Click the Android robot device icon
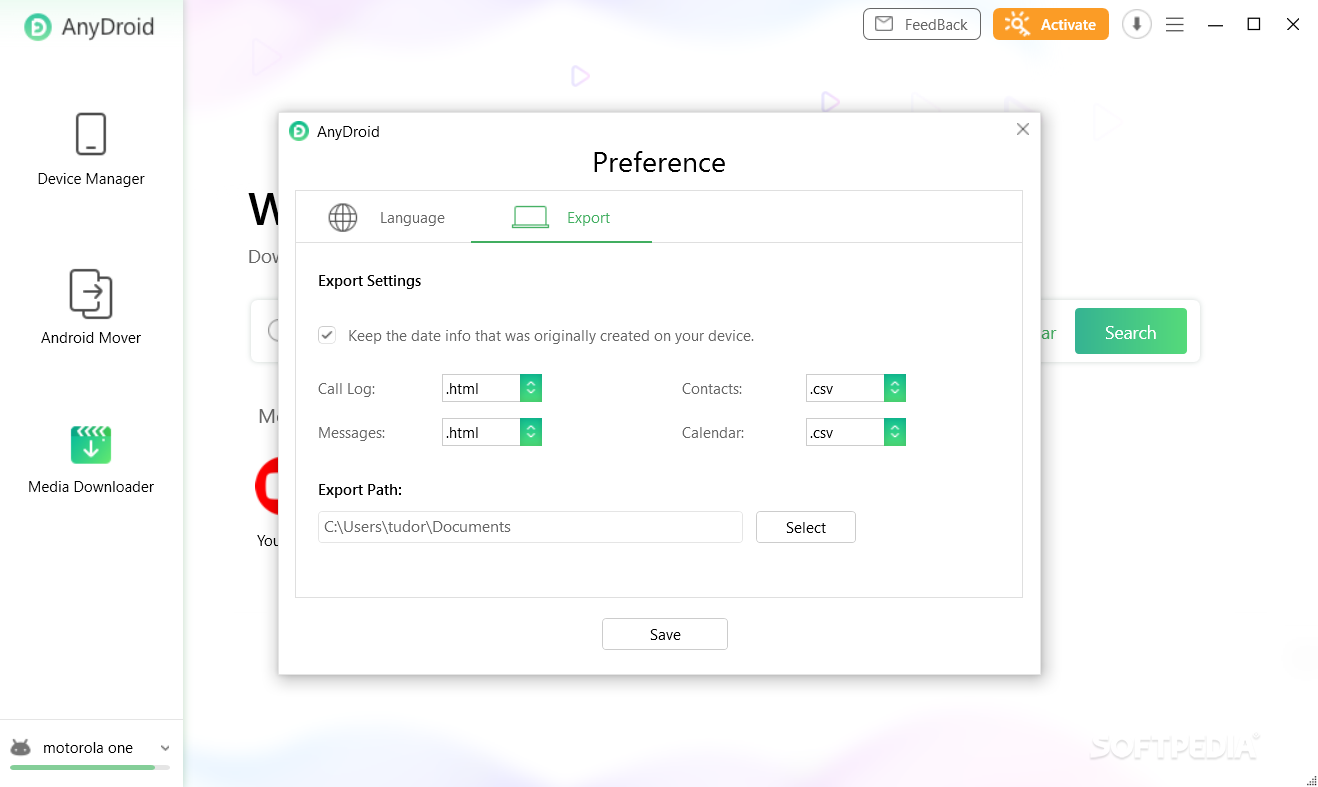1318x787 pixels. [20, 748]
